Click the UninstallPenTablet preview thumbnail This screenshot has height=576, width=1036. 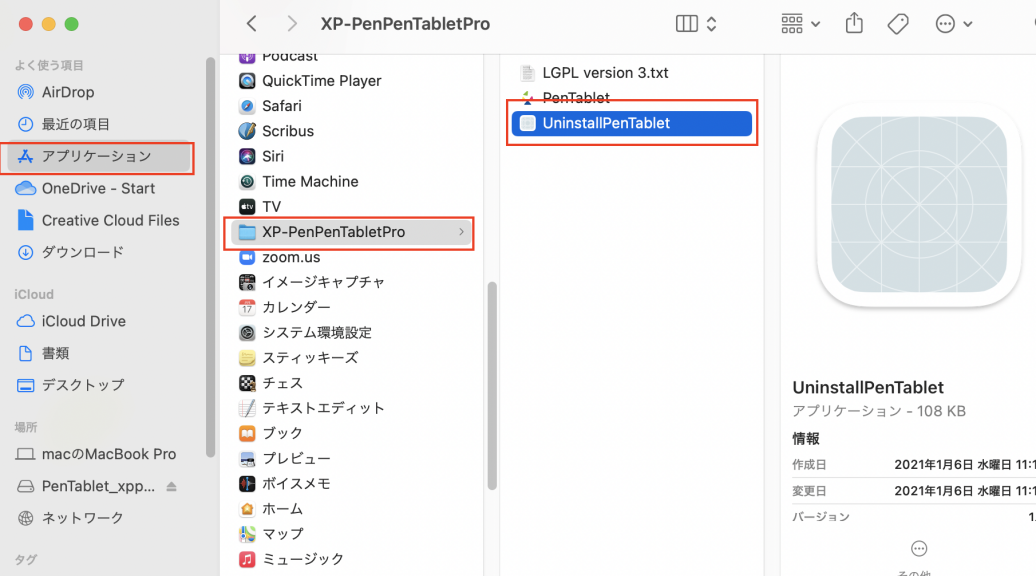918,205
